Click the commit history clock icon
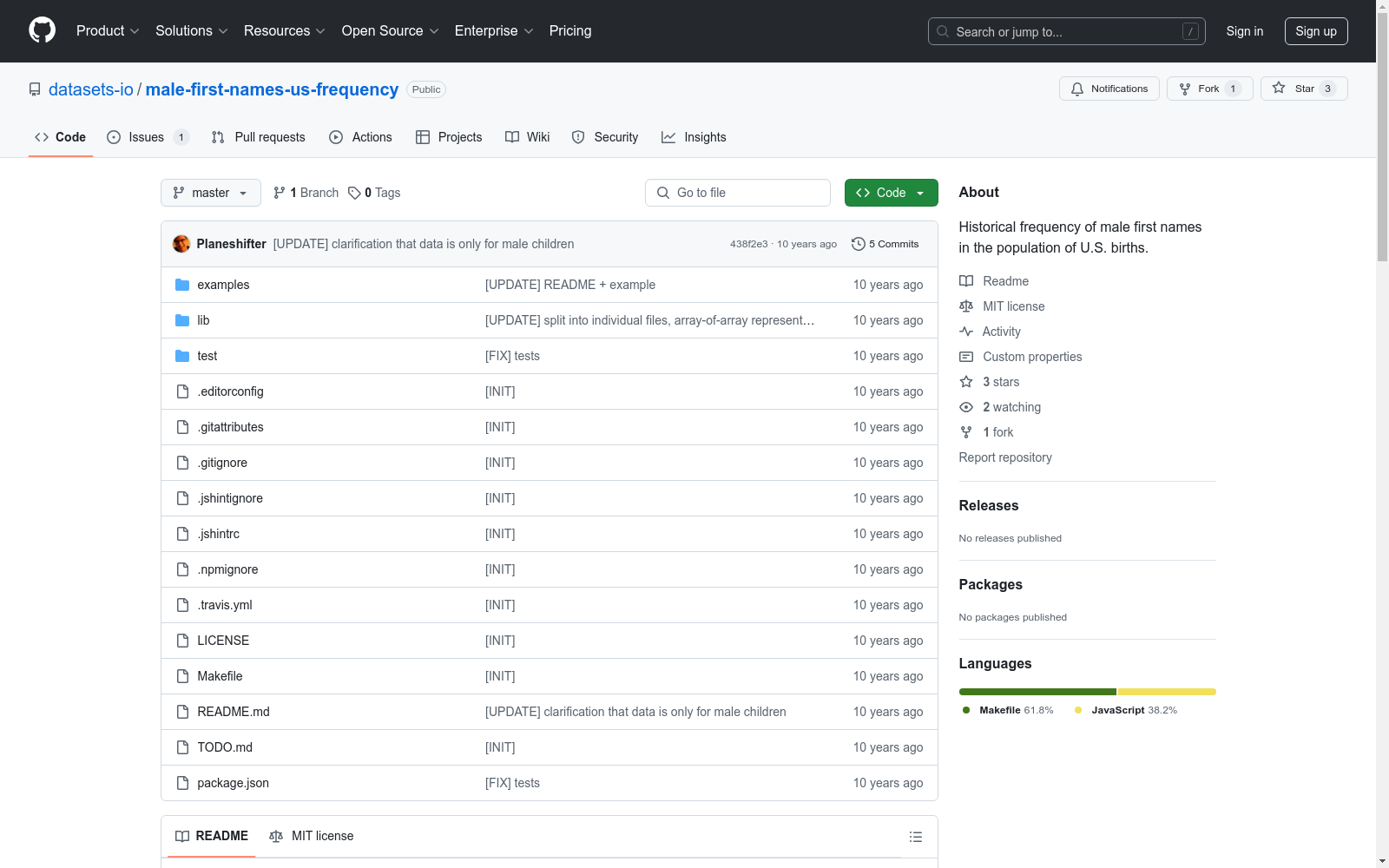The width and height of the screenshot is (1389, 868). click(x=859, y=244)
